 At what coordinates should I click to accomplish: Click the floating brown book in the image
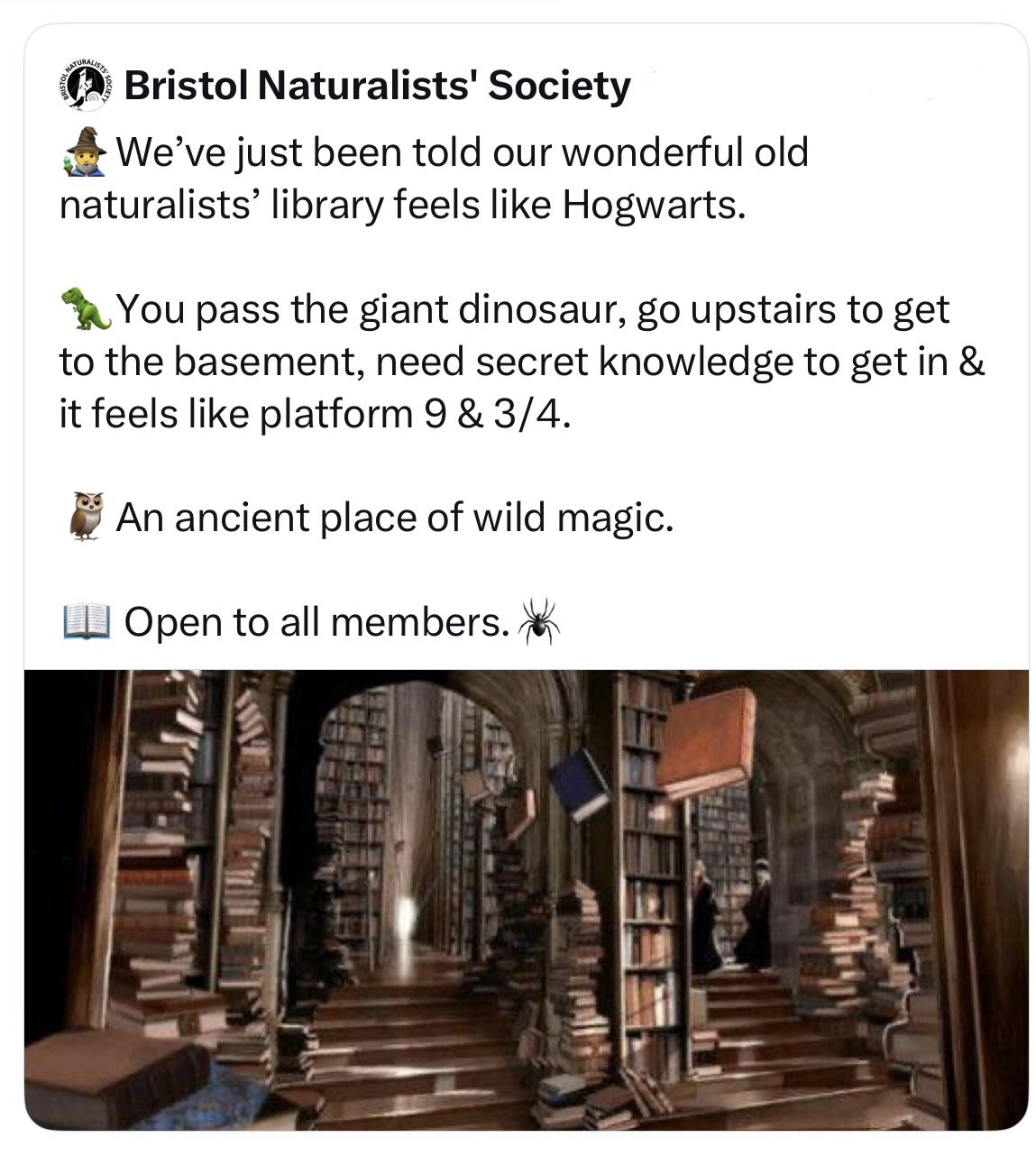point(706,743)
